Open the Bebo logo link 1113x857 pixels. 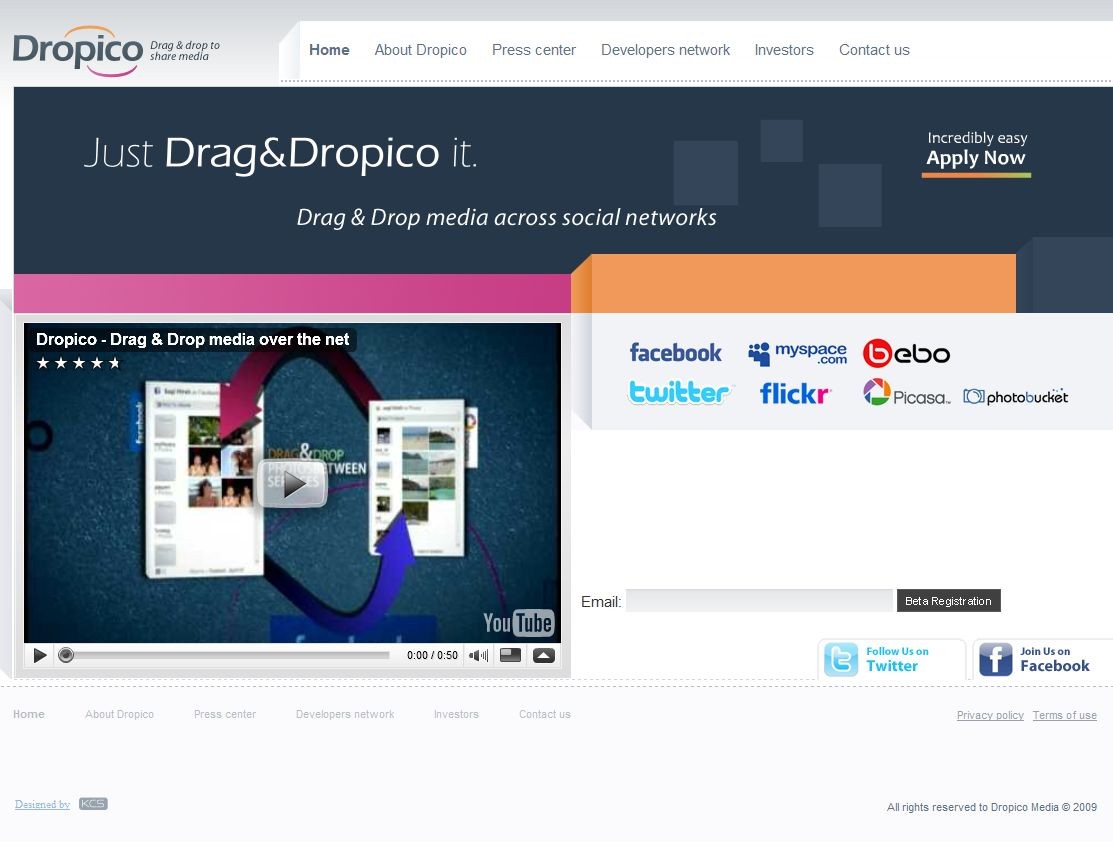click(x=906, y=354)
